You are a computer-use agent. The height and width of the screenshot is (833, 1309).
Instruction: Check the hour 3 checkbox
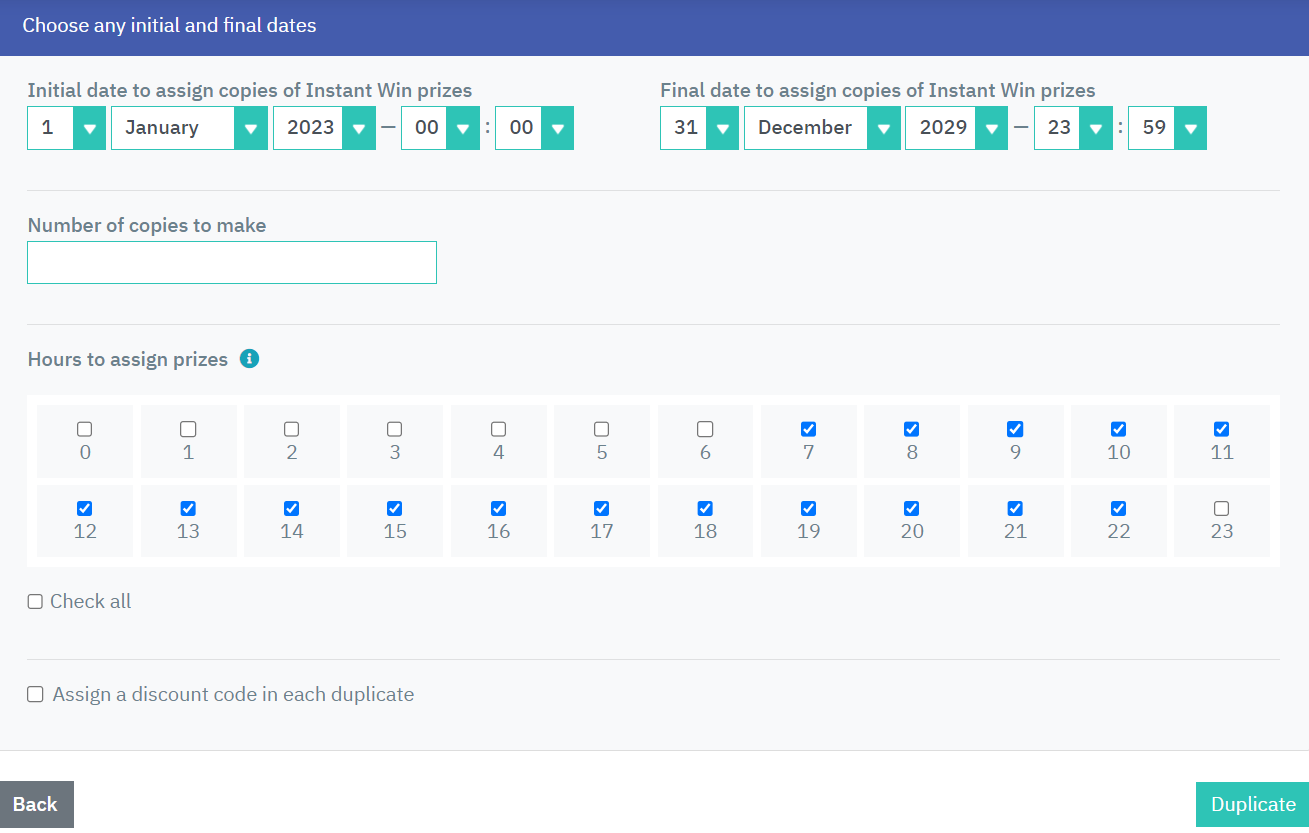tap(395, 429)
